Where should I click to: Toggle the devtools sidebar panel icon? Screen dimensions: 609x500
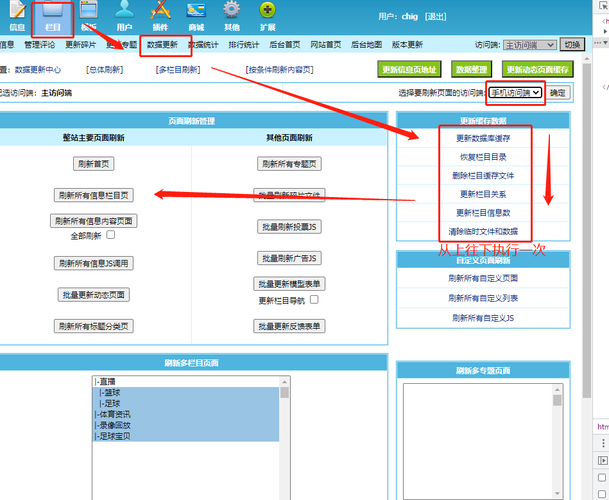coord(603,460)
